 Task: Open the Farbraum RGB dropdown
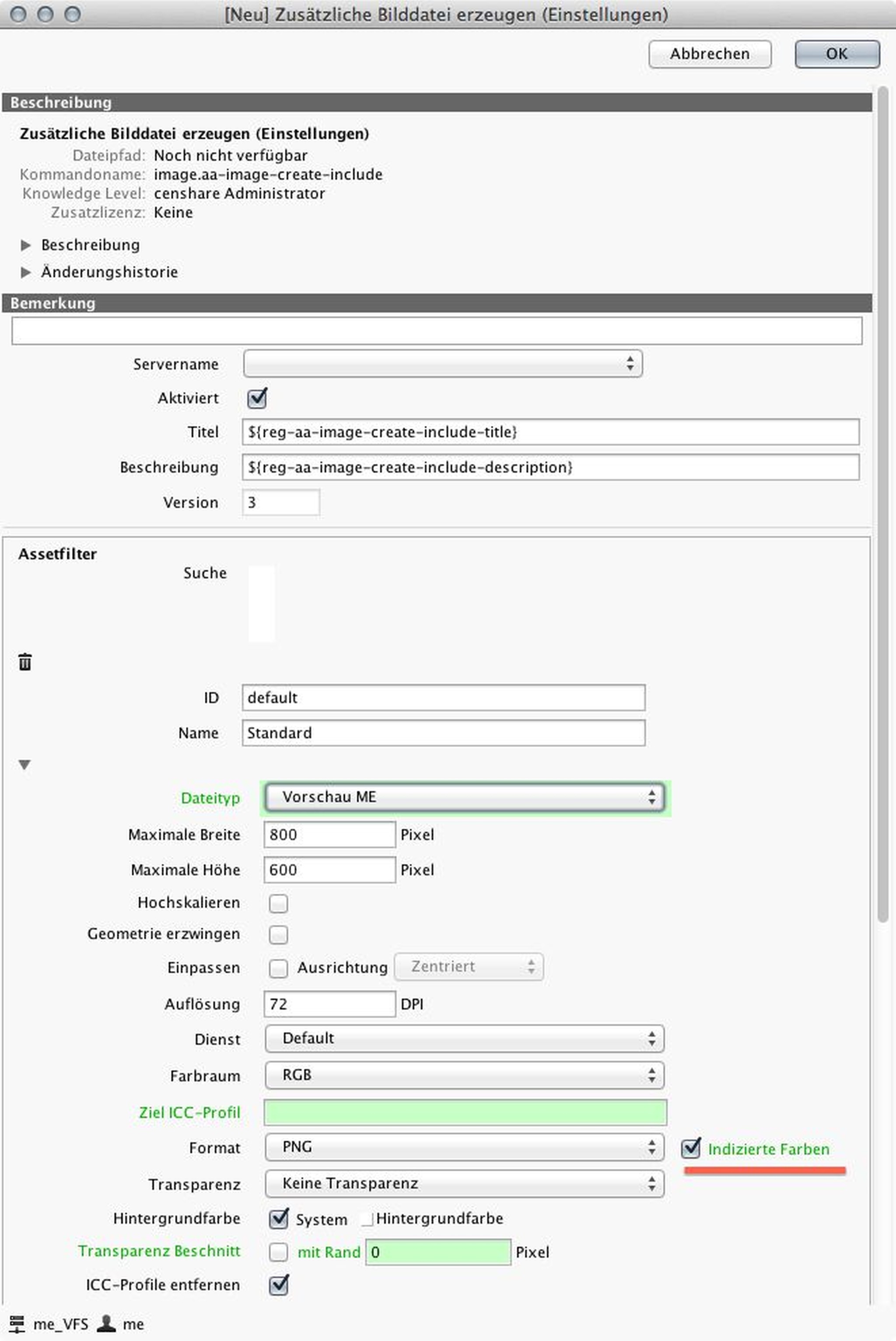pyautogui.click(x=464, y=1075)
